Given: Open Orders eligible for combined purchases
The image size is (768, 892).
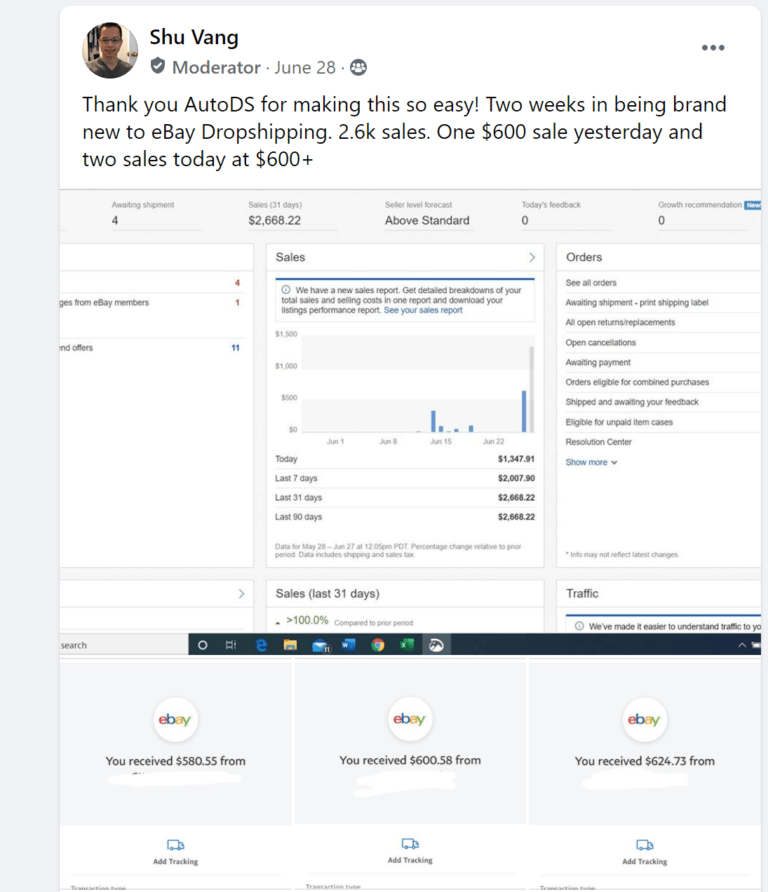Looking at the screenshot, I should [637, 382].
